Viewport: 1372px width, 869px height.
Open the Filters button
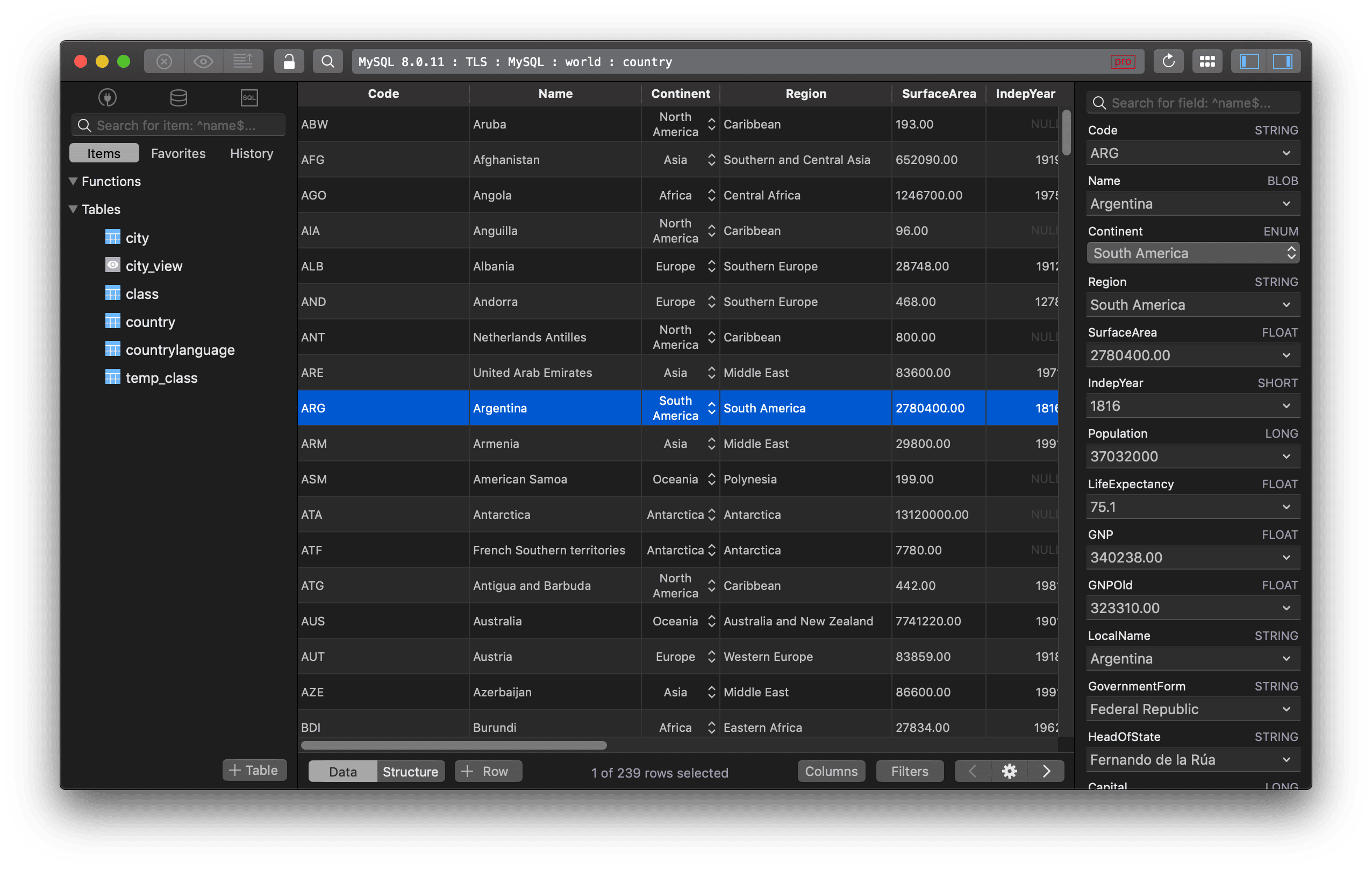point(909,771)
